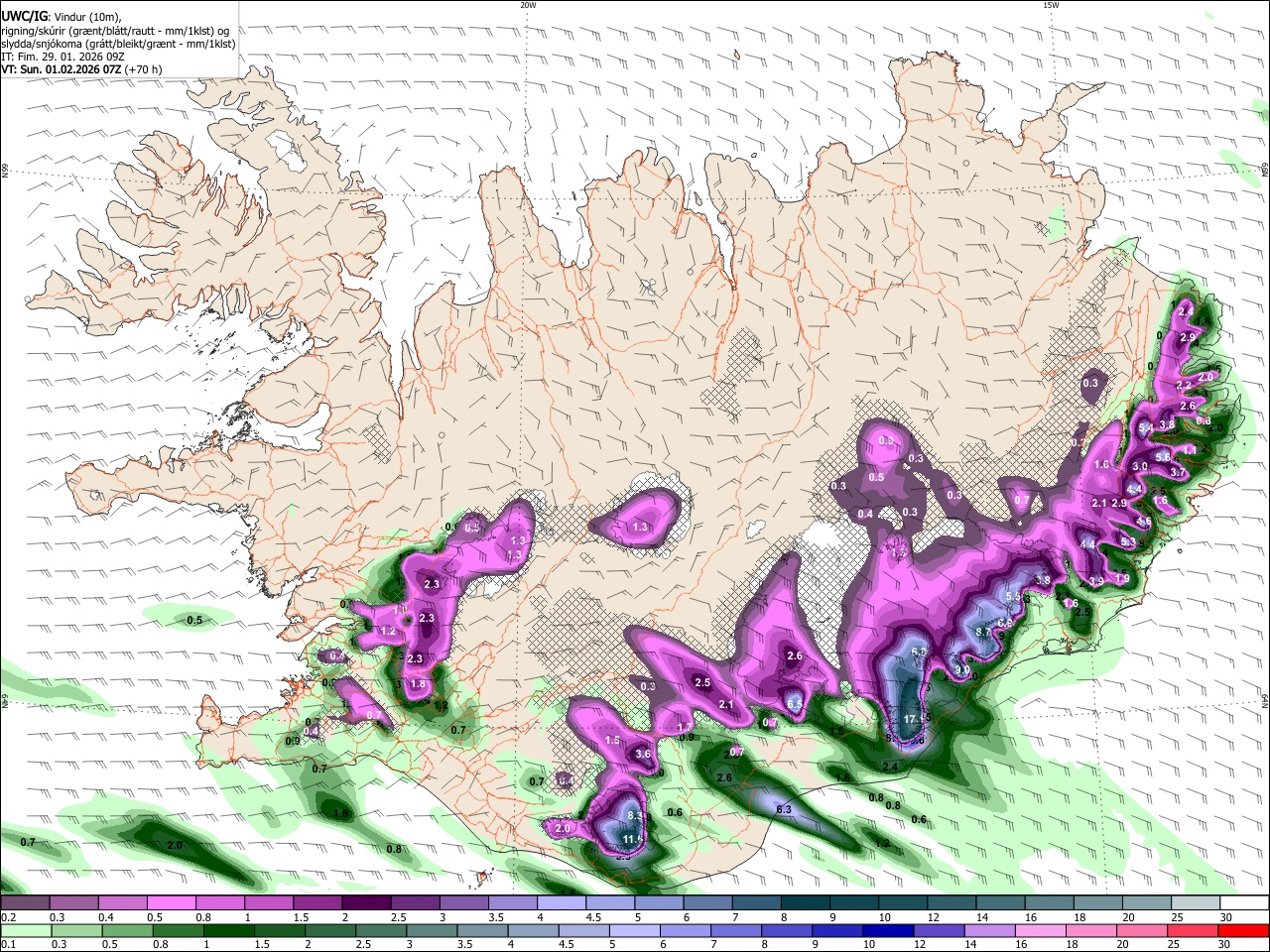This screenshot has width=1270, height=952.
Task: Click the '2.2' precipitation value in the east
Action: point(1183,385)
